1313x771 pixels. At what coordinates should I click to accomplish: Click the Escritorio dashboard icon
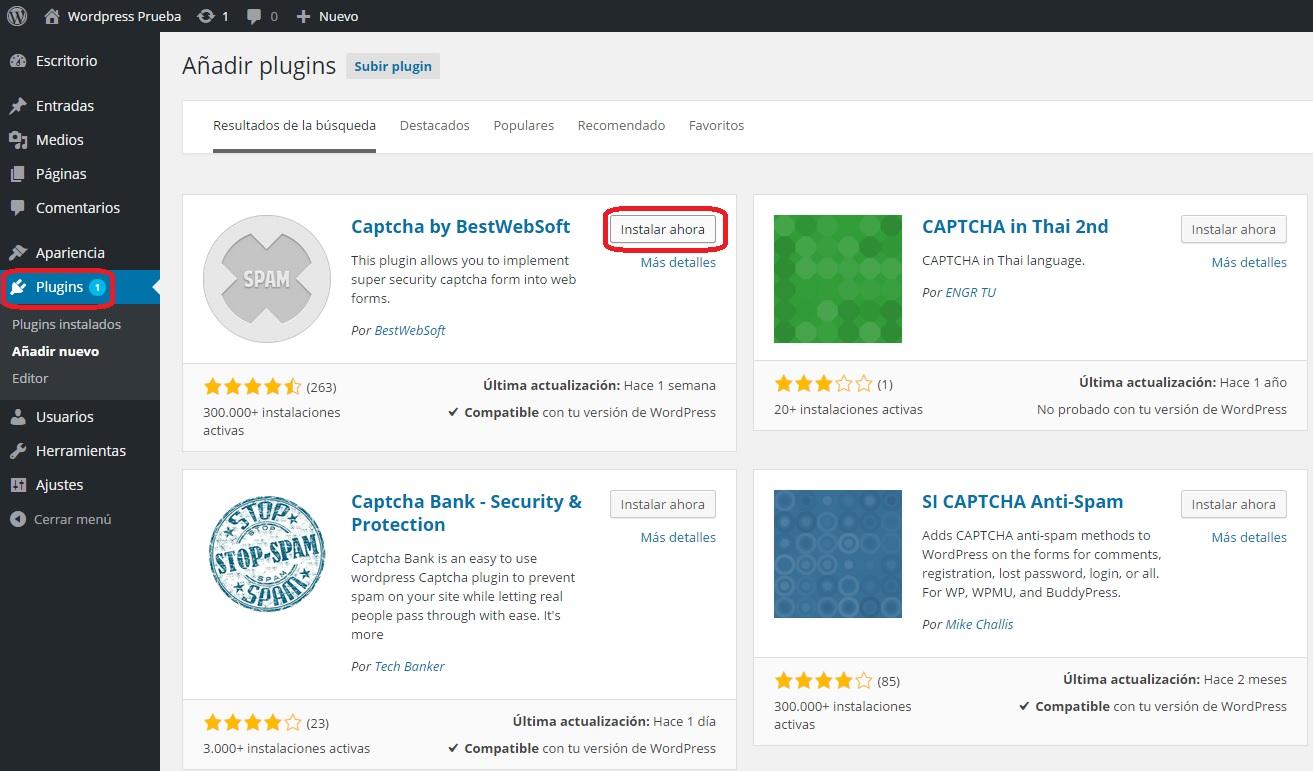pos(17,61)
